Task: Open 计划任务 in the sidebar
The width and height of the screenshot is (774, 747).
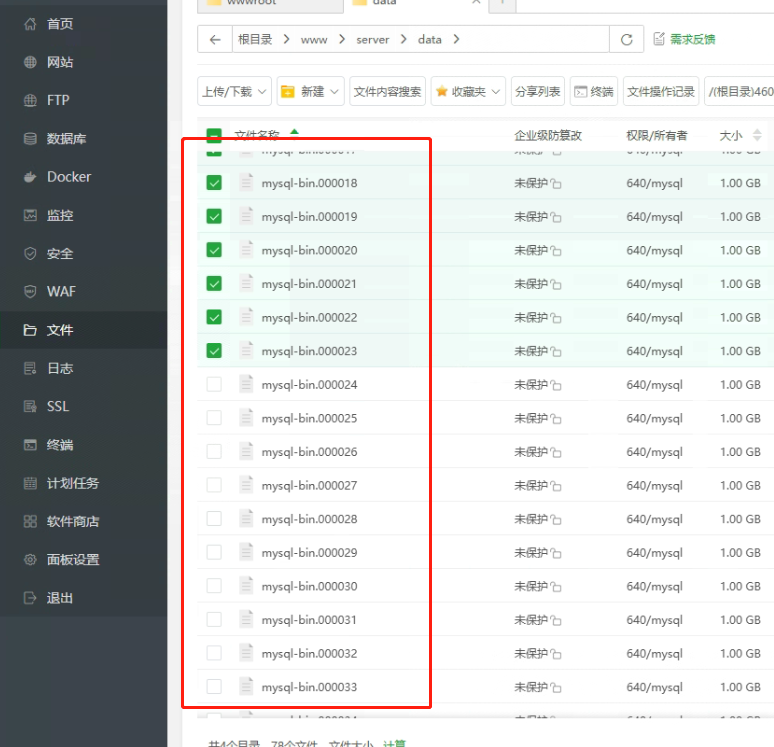Action: (73, 483)
